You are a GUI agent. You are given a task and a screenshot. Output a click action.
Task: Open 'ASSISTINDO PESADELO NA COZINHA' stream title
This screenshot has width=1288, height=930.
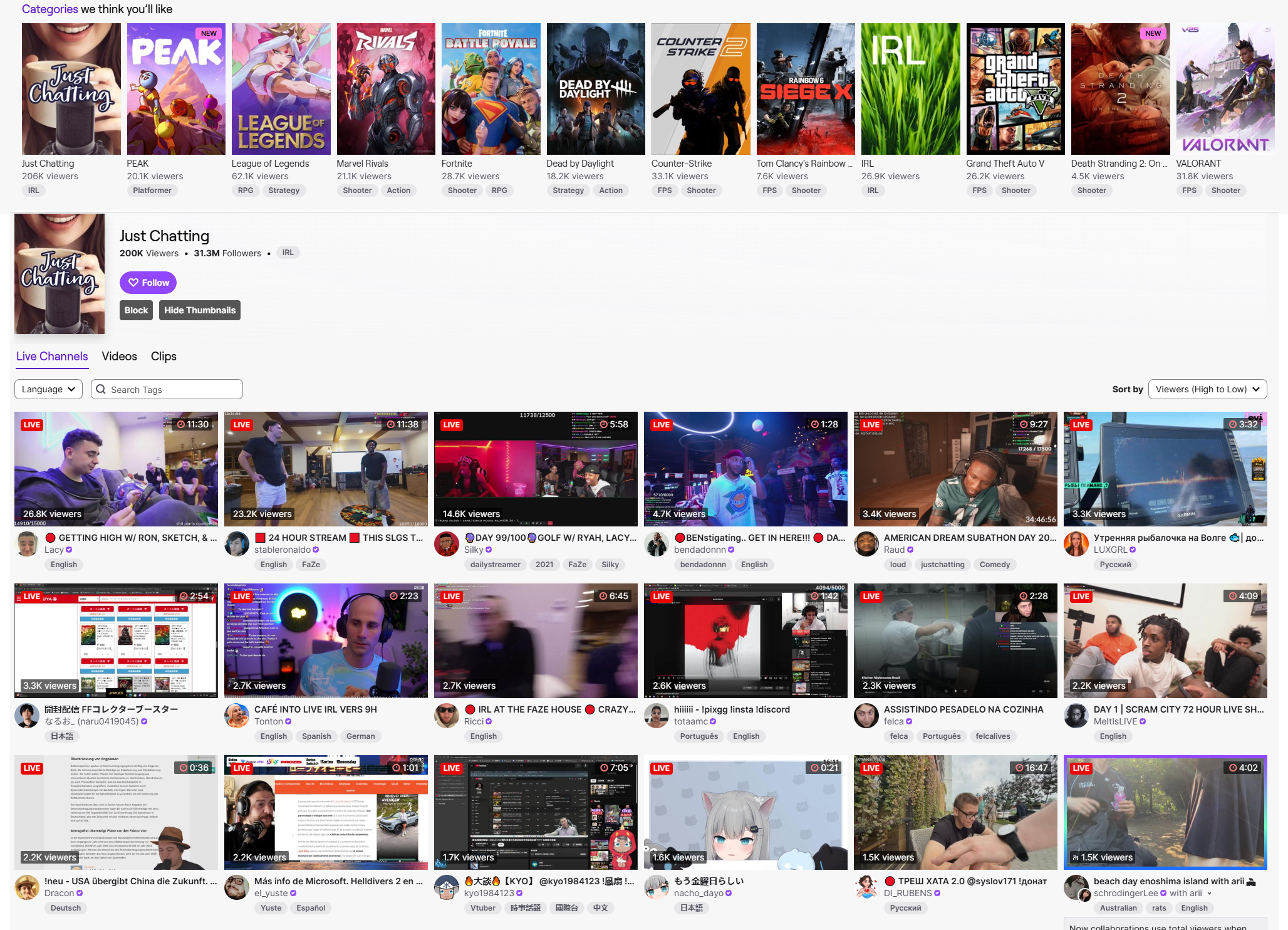[x=963, y=709]
